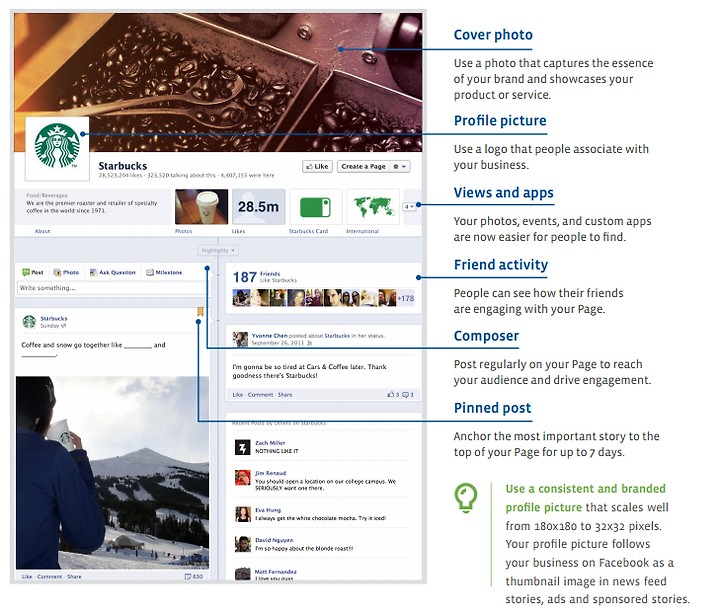The width and height of the screenshot is (720, 615).
Task: Choose the Milestone icon in composer
Action: (150, 272)
